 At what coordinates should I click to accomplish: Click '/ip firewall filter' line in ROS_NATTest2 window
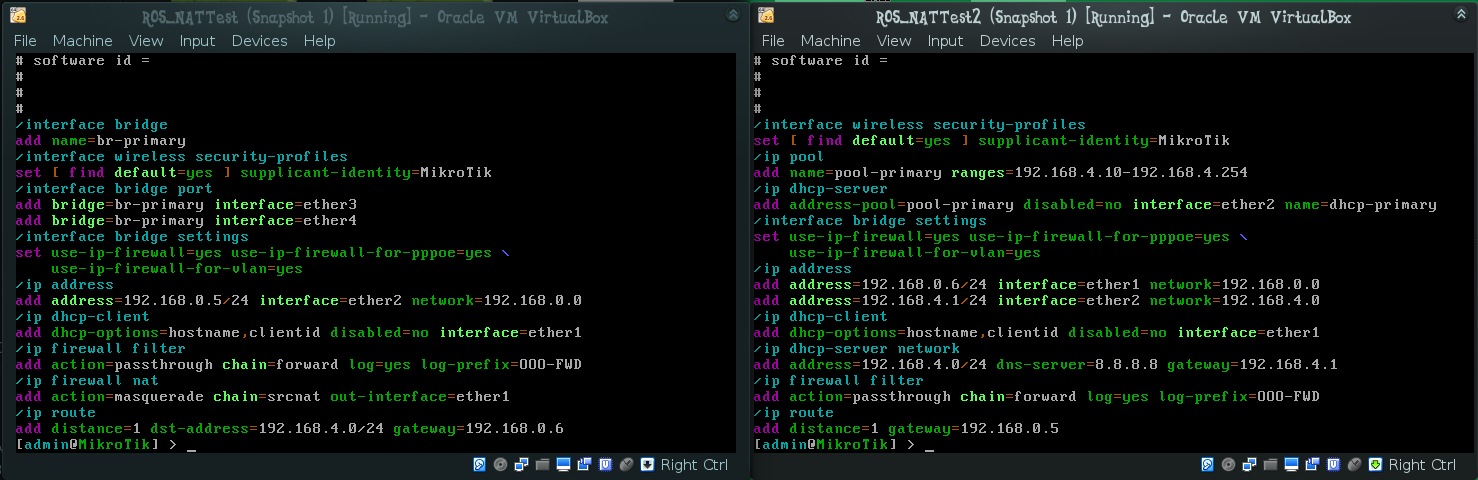click(x=839, y=381)
